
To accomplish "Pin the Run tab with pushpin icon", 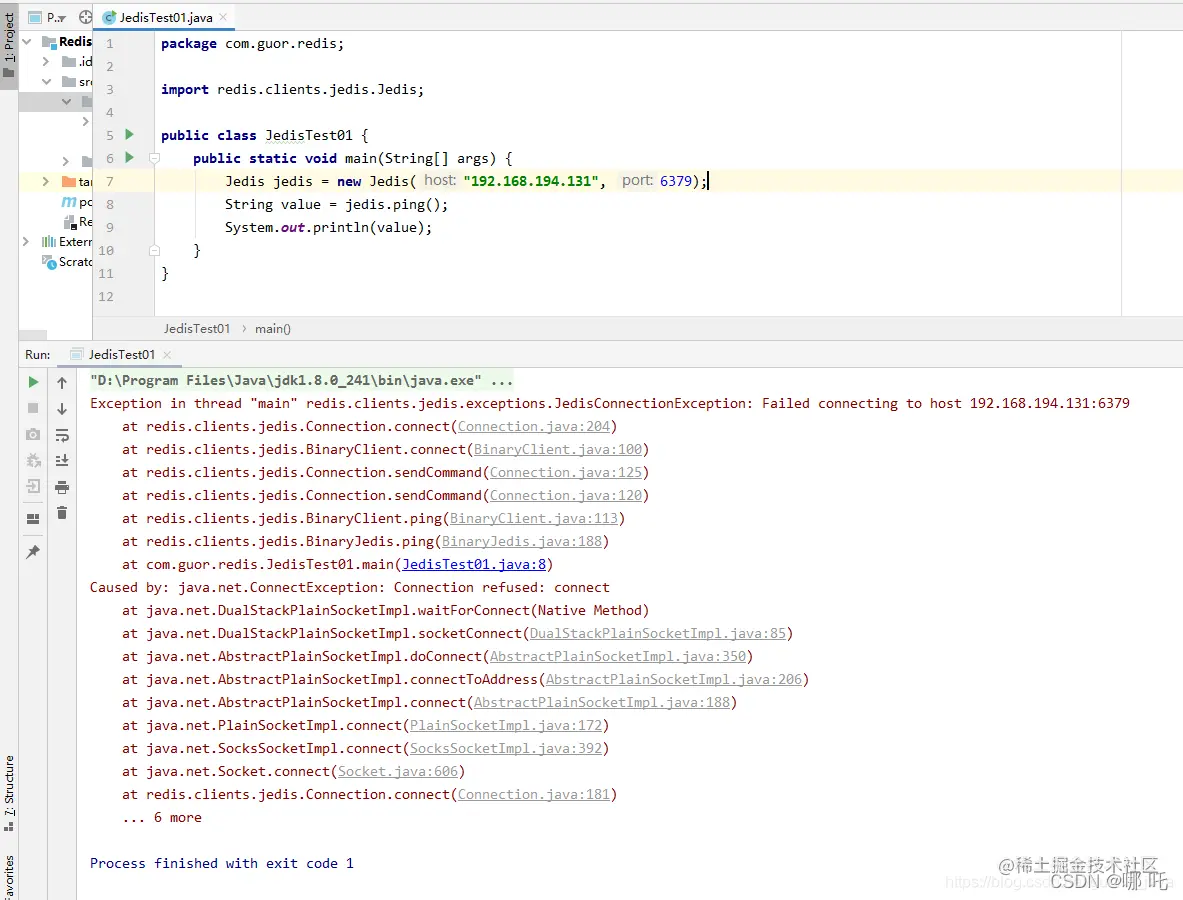I will (33, 552).
